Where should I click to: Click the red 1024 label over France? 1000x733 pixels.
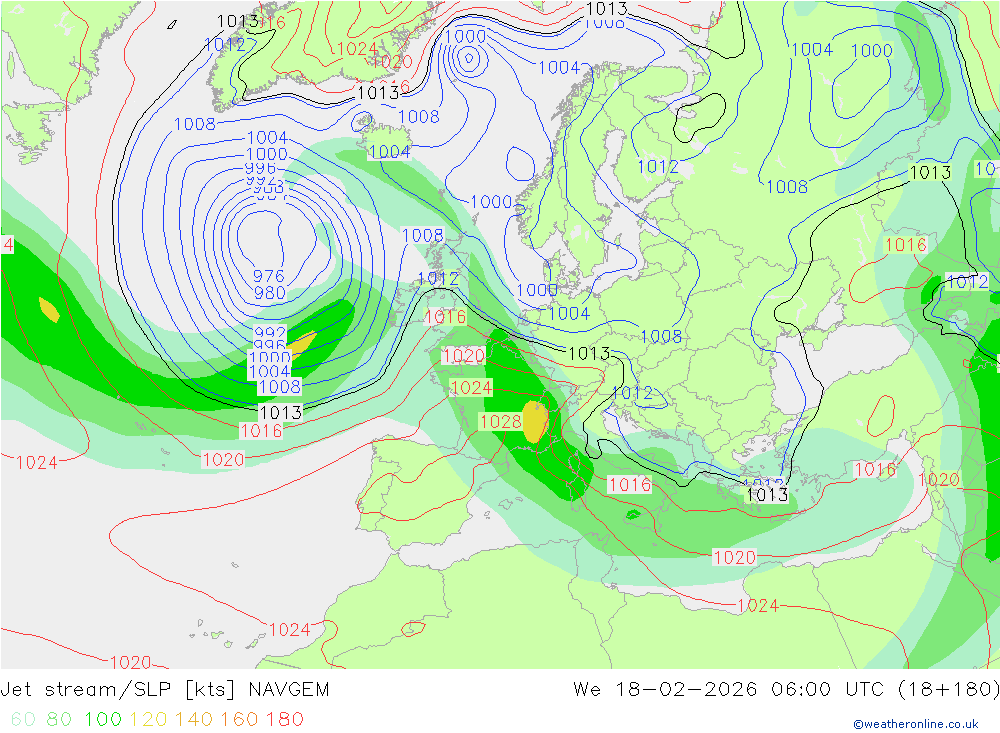[471, 387]
